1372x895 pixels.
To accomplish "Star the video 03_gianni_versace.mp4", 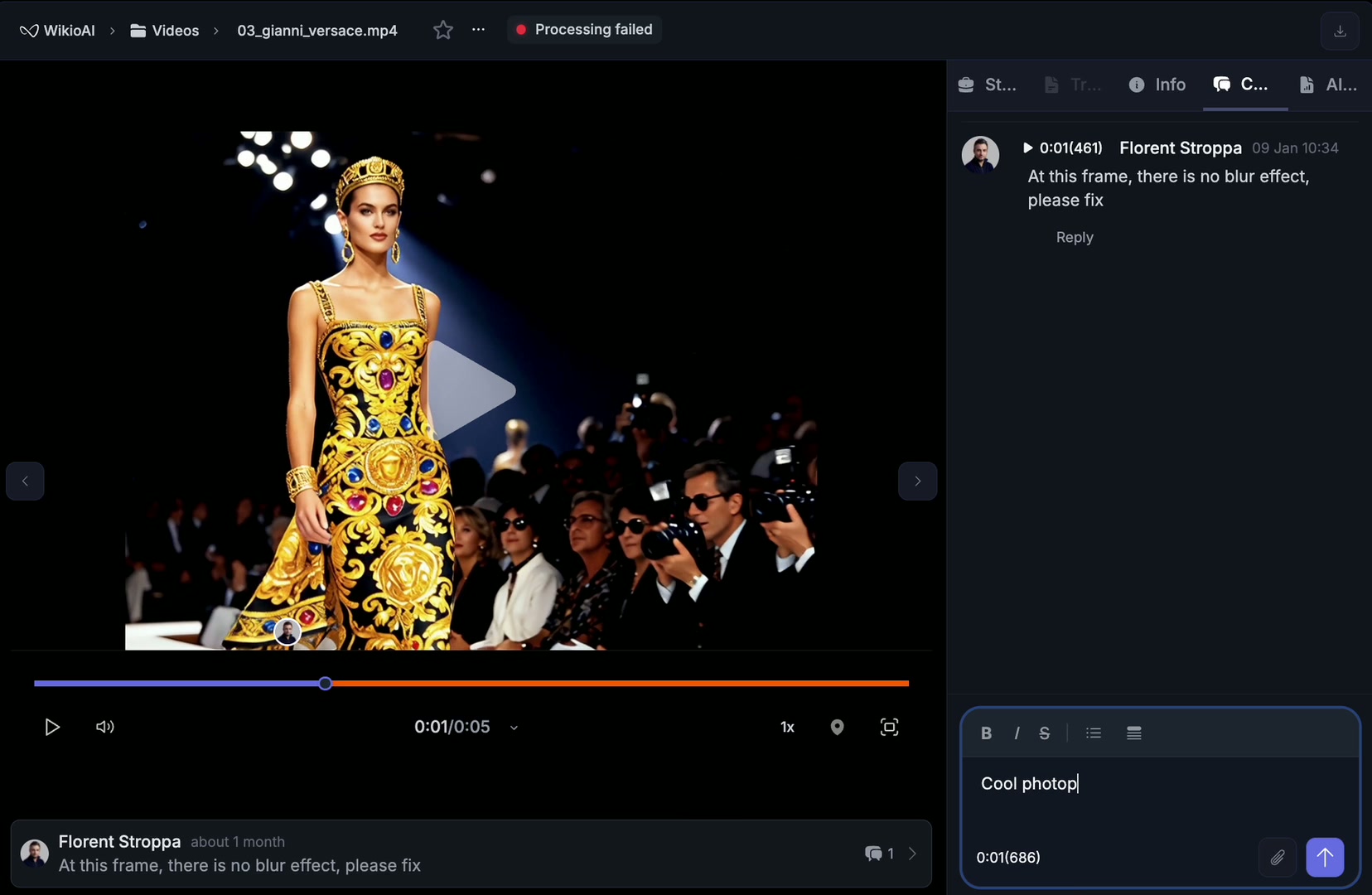I will click(443, 30).
